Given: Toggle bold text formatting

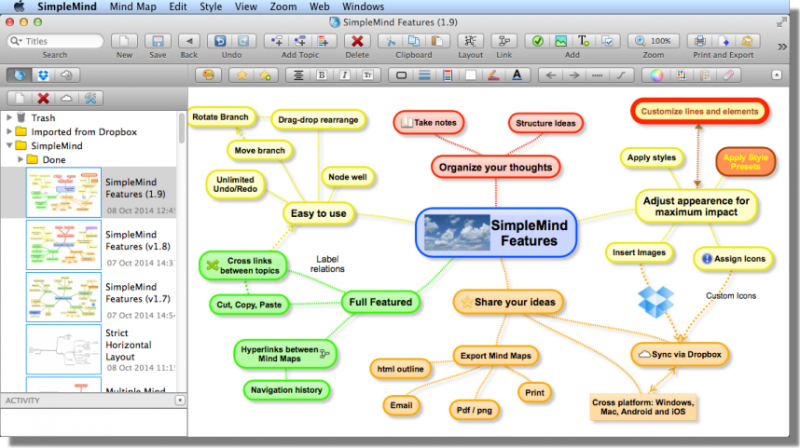Looking at the screenshot, I should pyautogui.click(x=321, y=75).
